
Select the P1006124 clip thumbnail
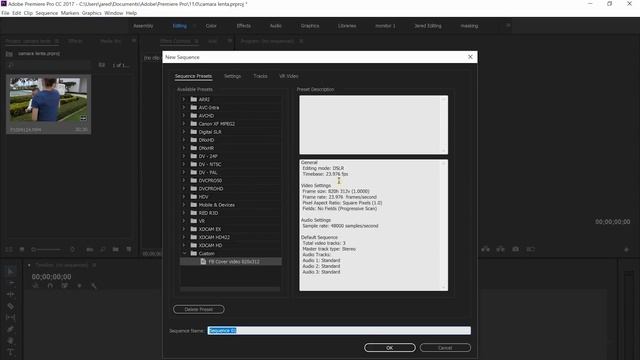tap(49, 100)
